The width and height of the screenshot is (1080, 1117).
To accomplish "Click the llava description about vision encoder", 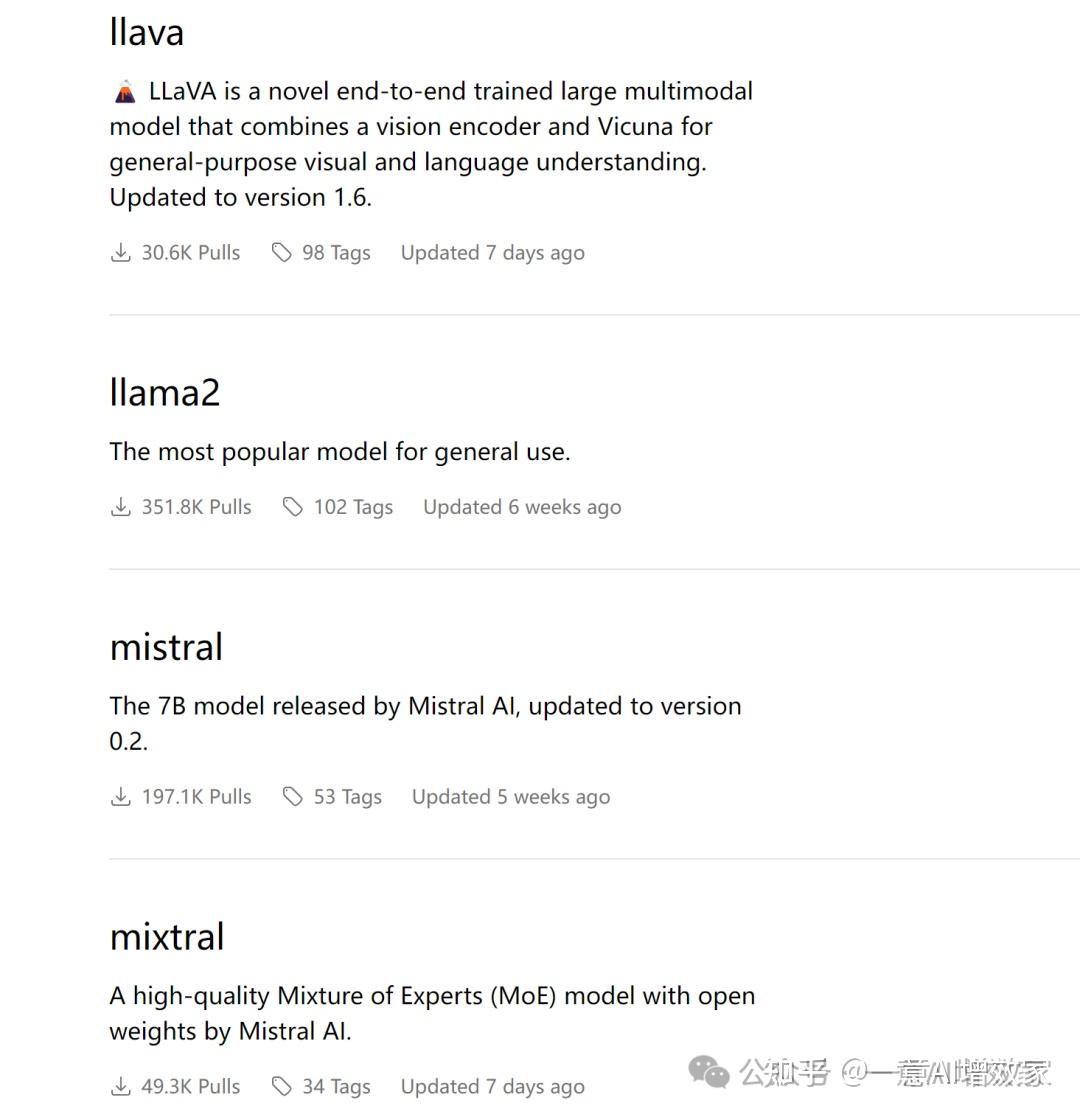I will 430,144.
